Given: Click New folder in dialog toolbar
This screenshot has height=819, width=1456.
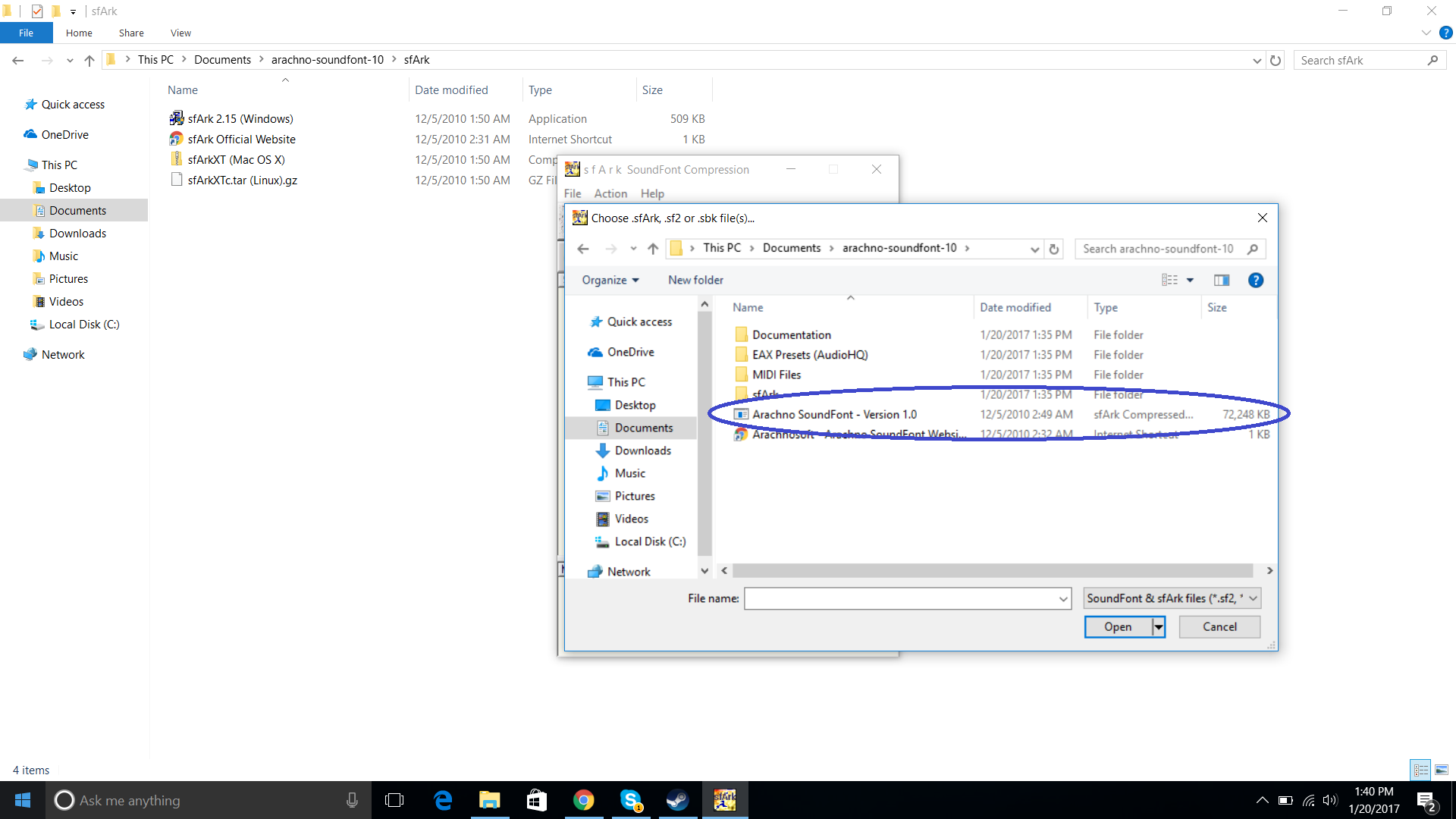Looking at the screenshot, I should (x=695, y=281).
